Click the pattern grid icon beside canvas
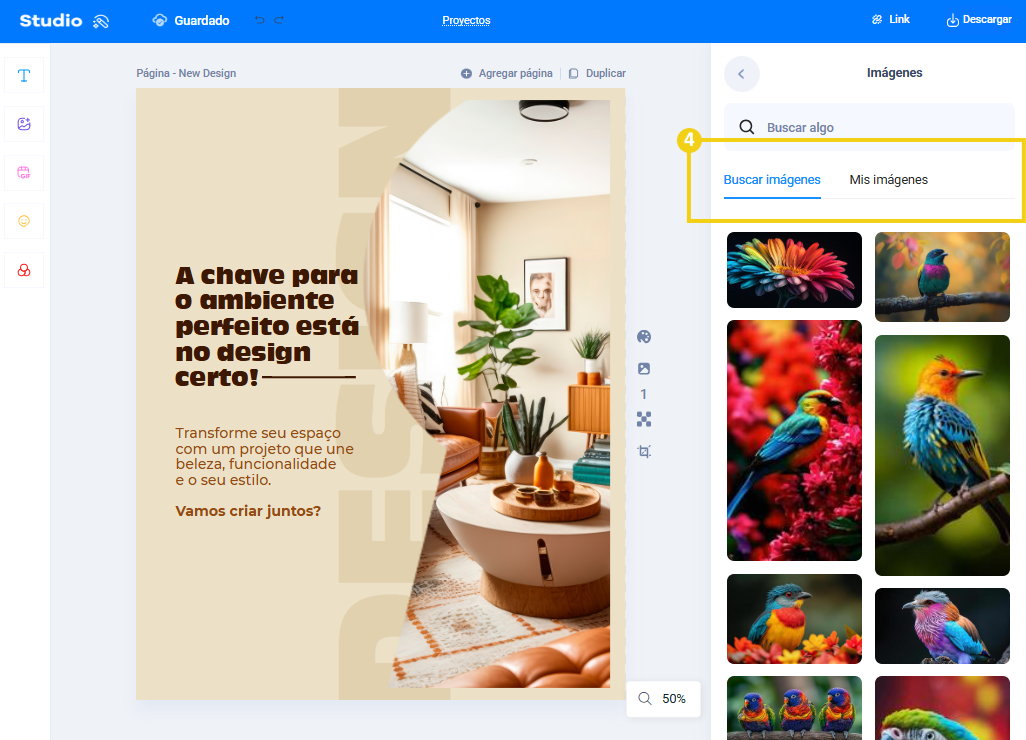This screenshot has height=740, width=1026. point(644,419)
